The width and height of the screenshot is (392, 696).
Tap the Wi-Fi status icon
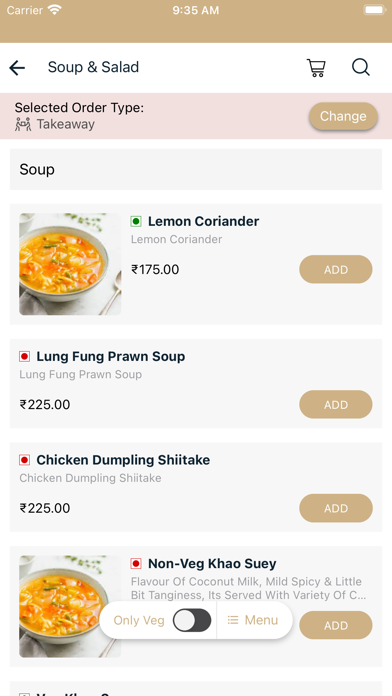(x=55, y=10)
